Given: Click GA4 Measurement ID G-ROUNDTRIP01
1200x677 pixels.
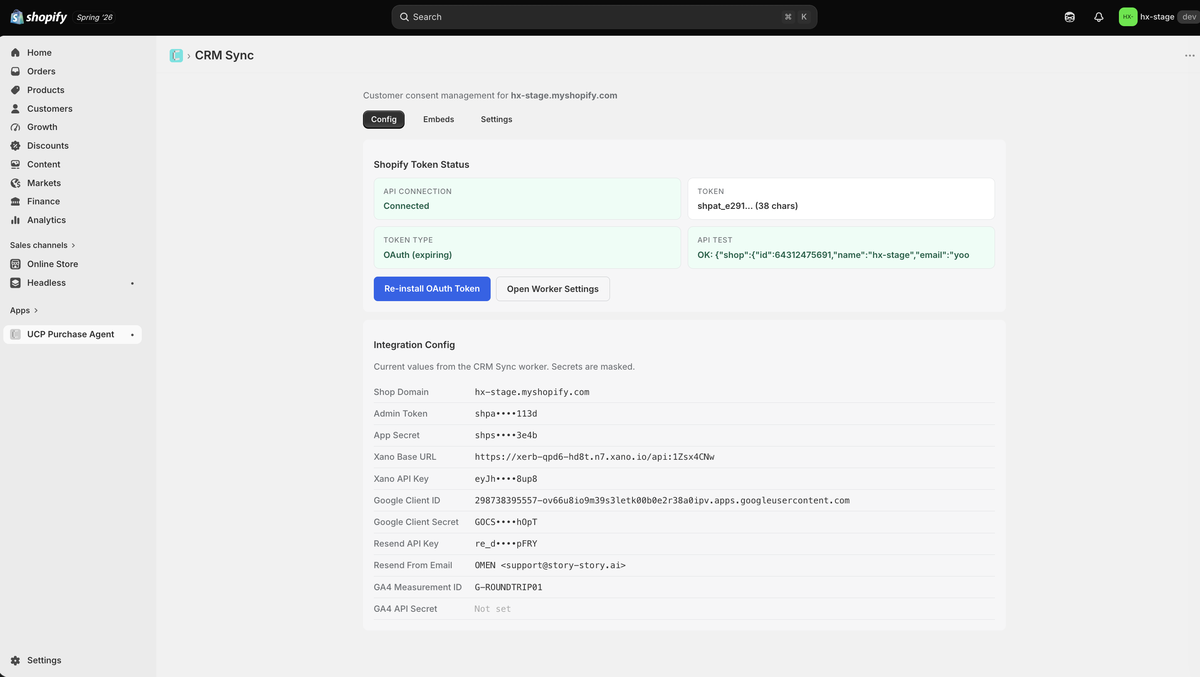Looking at the screenshot, I should tap(509, 587).
